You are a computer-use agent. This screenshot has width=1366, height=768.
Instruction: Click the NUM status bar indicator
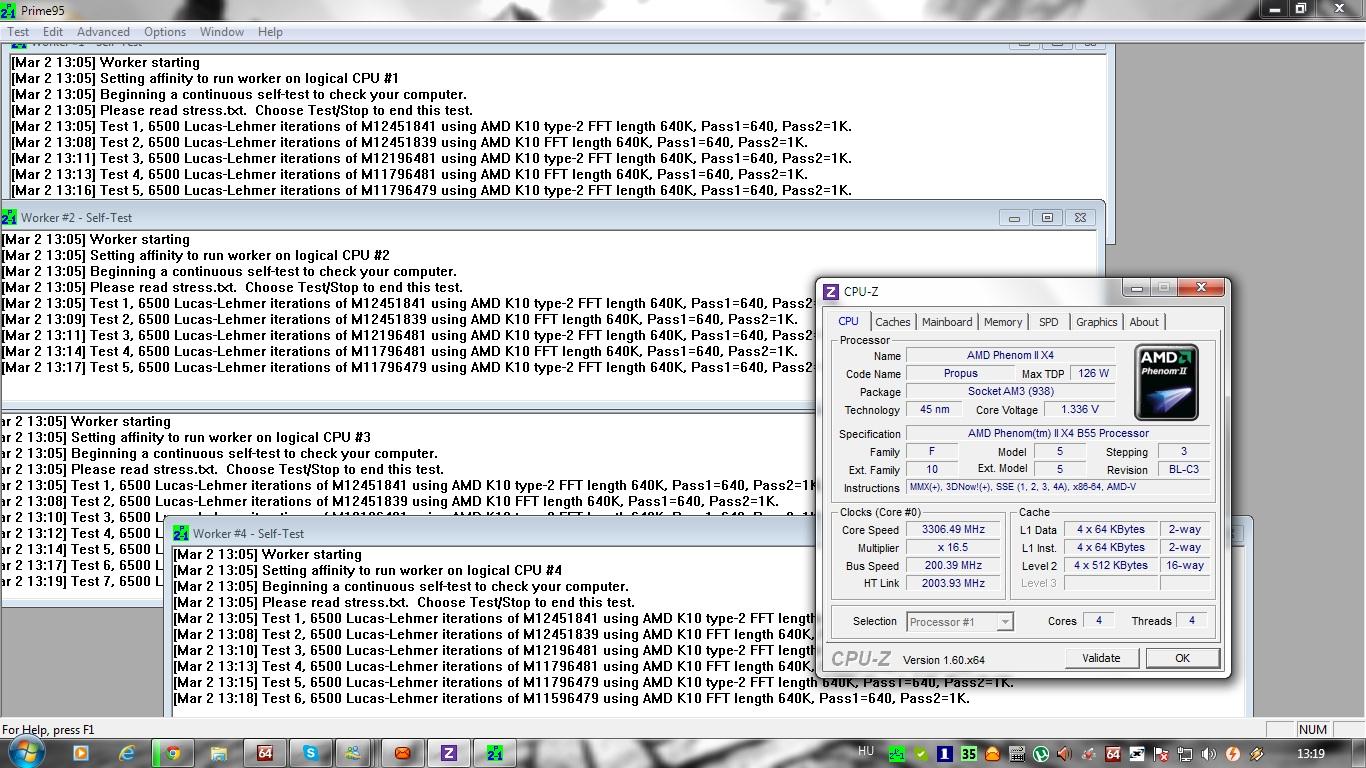[1313, 730]
